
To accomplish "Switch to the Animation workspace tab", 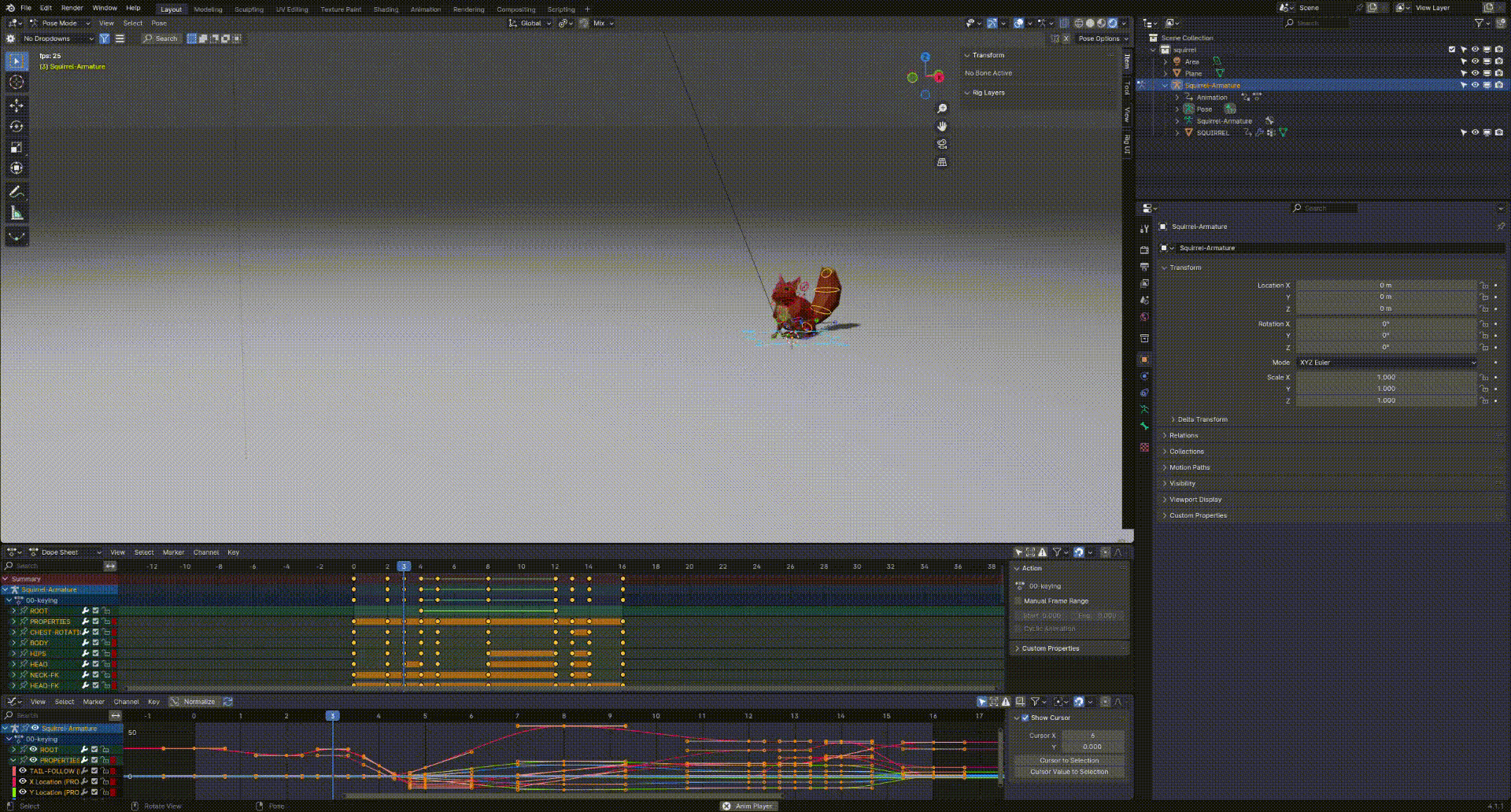I will [425, 9].
